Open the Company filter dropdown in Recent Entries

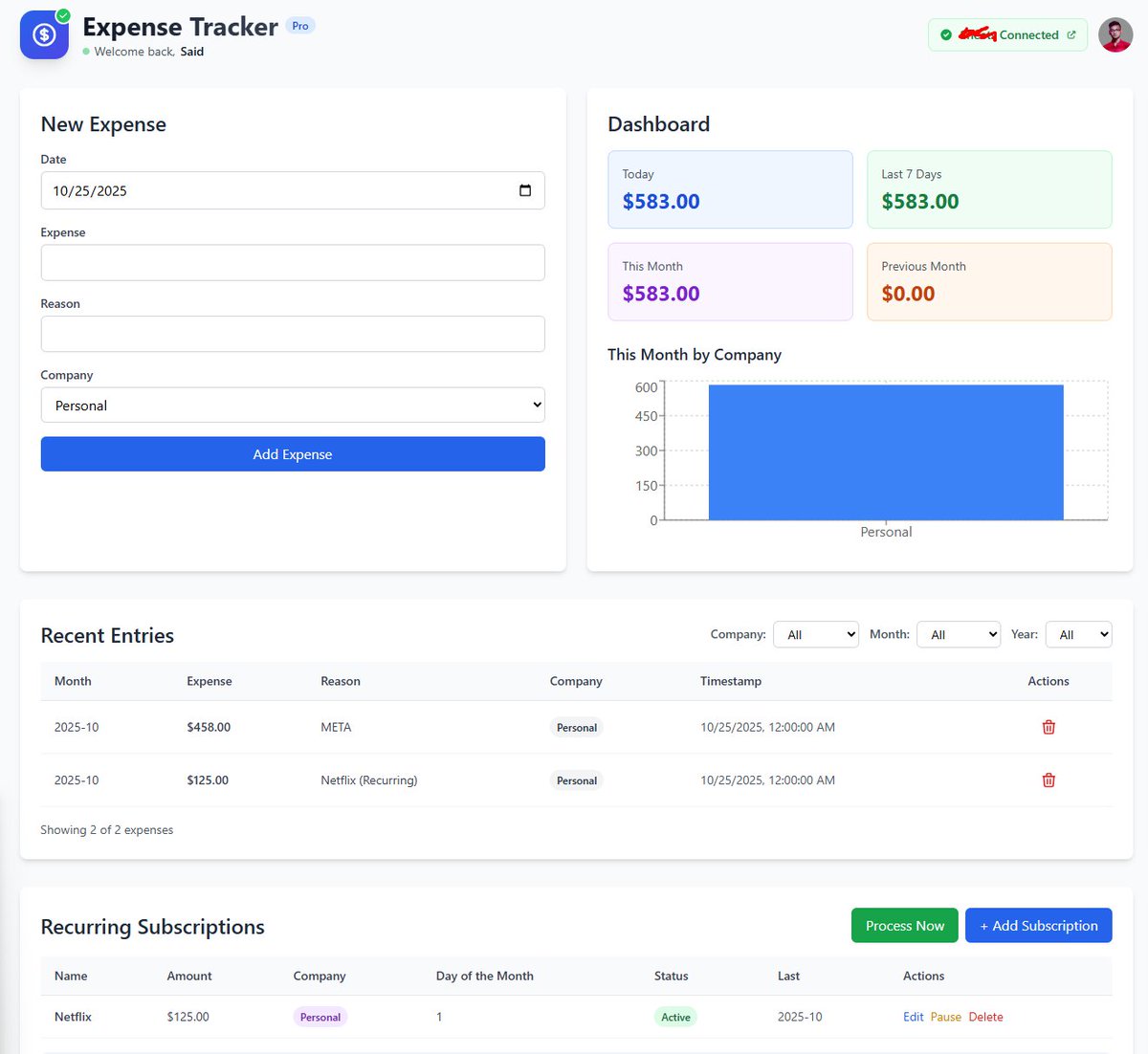click(x=816, y=634)
